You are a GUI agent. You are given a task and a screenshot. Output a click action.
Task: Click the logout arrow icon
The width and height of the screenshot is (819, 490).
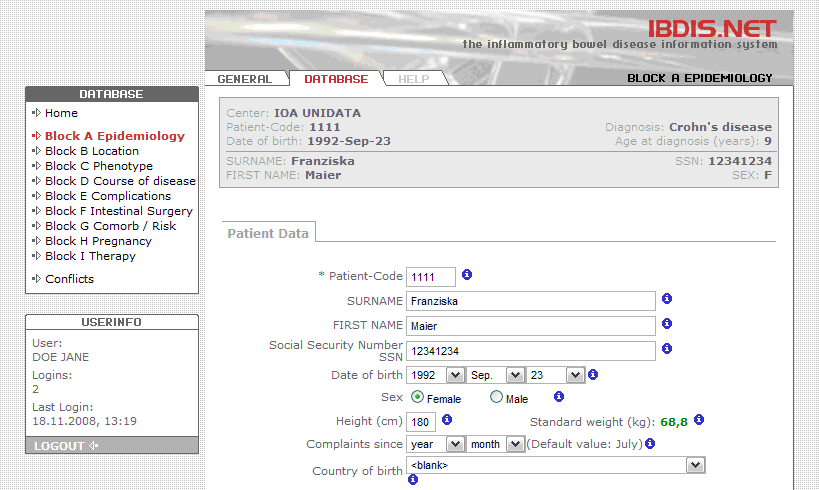[93, 446]
